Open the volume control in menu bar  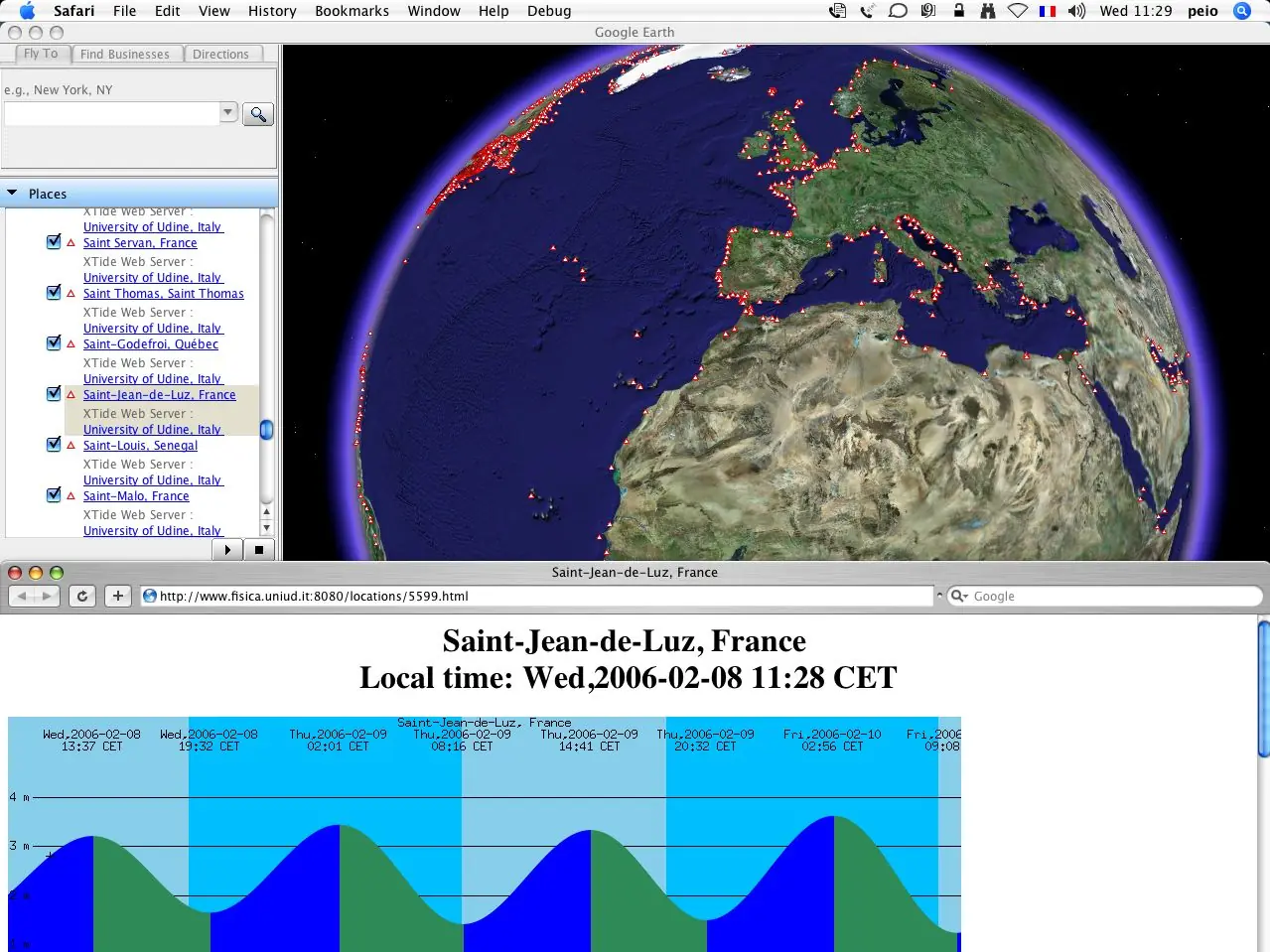point(1077,11)
